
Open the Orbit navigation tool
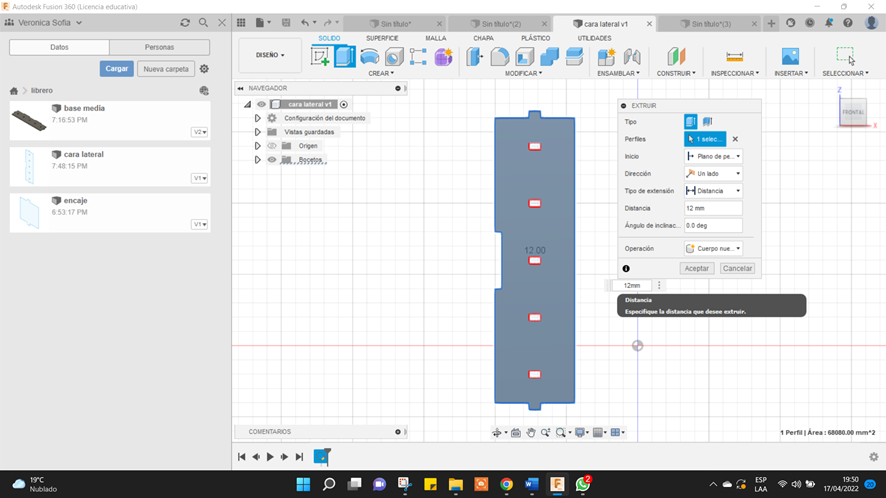(497, 432)
